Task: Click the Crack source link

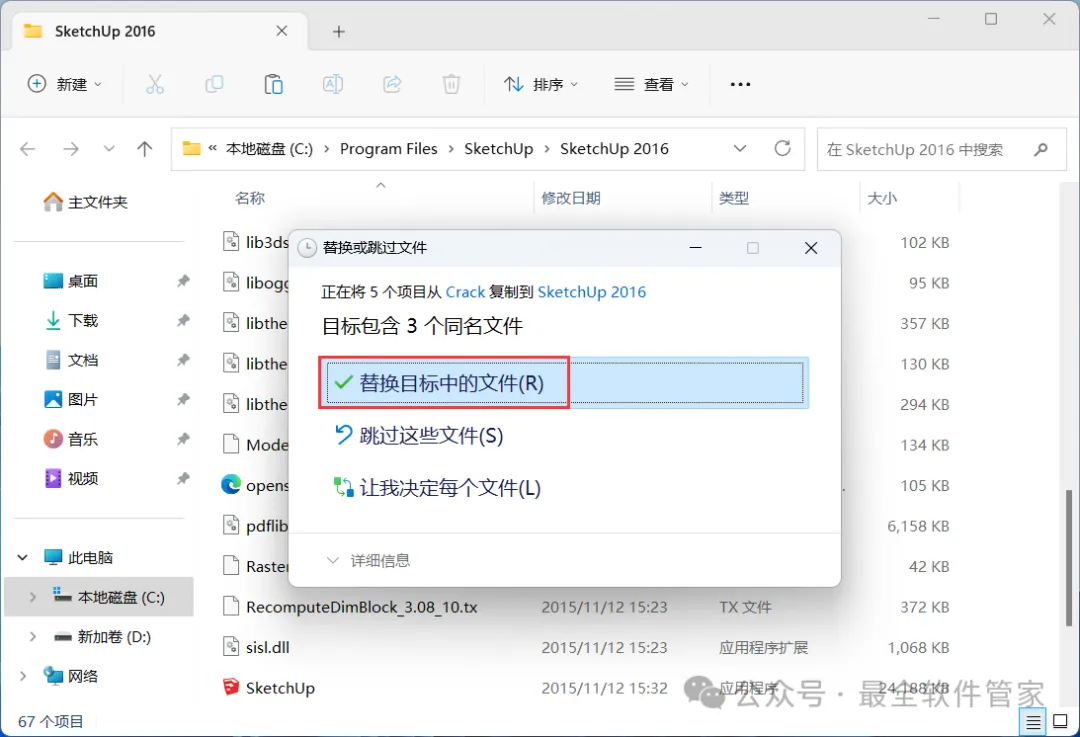Action: (465, 292)
